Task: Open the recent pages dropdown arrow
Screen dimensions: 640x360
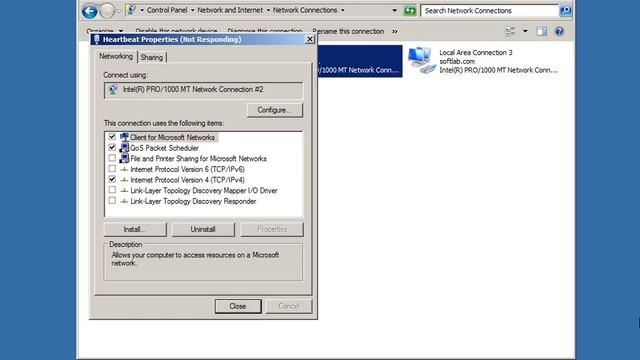Action: (118, 11)
